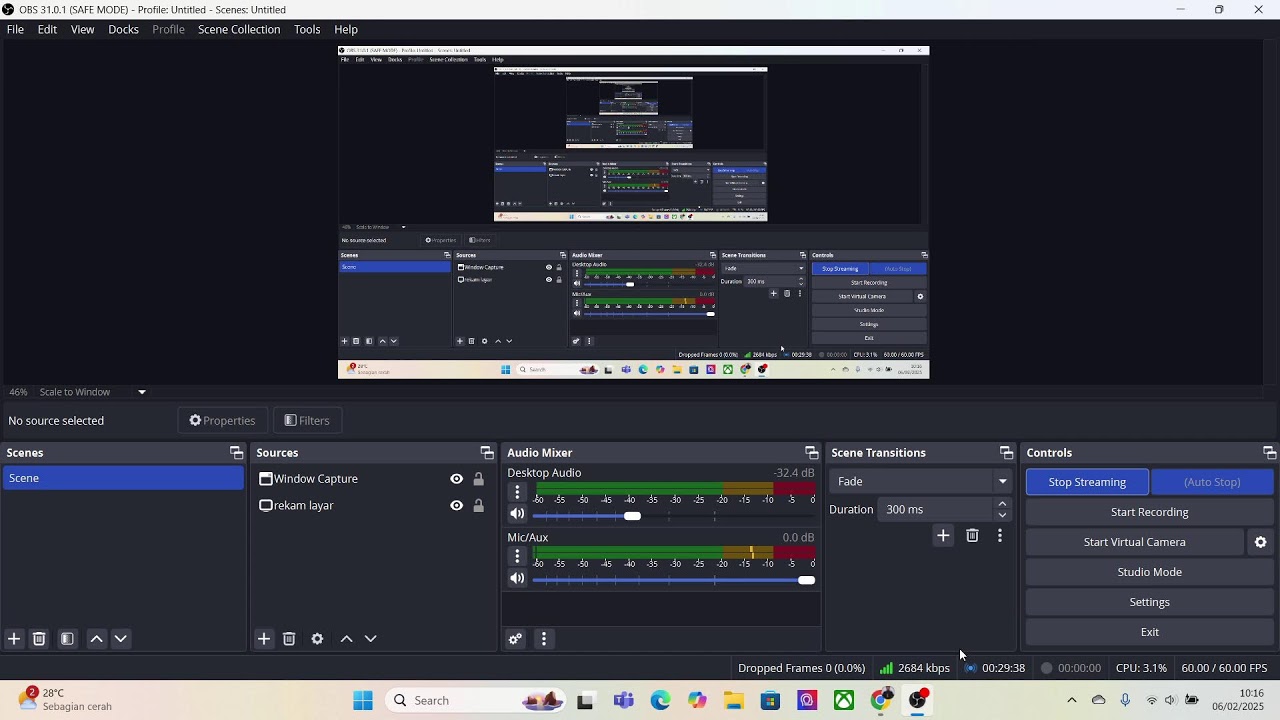
Task: Open preview scaling dropdown Scale to Window
Action: point(93,392)
